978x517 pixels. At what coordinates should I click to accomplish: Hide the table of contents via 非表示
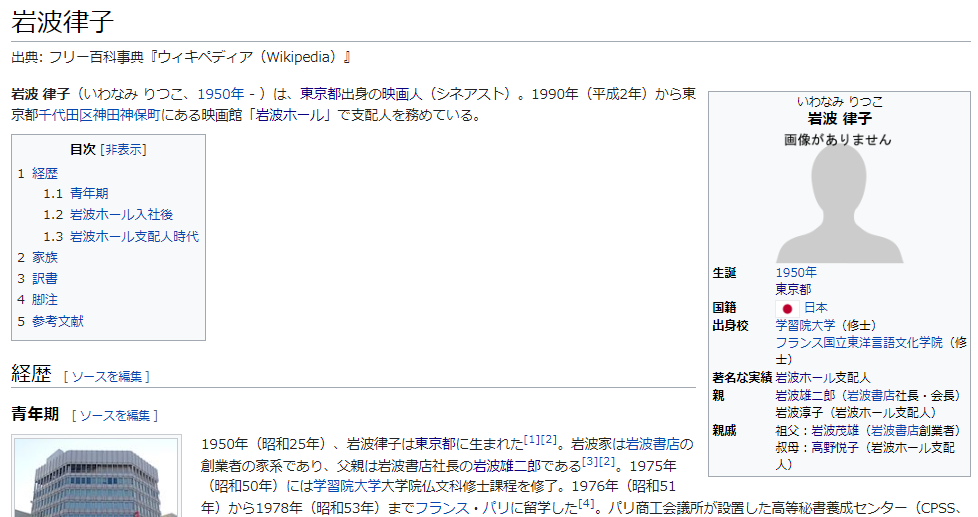click(x=125, y=150)
